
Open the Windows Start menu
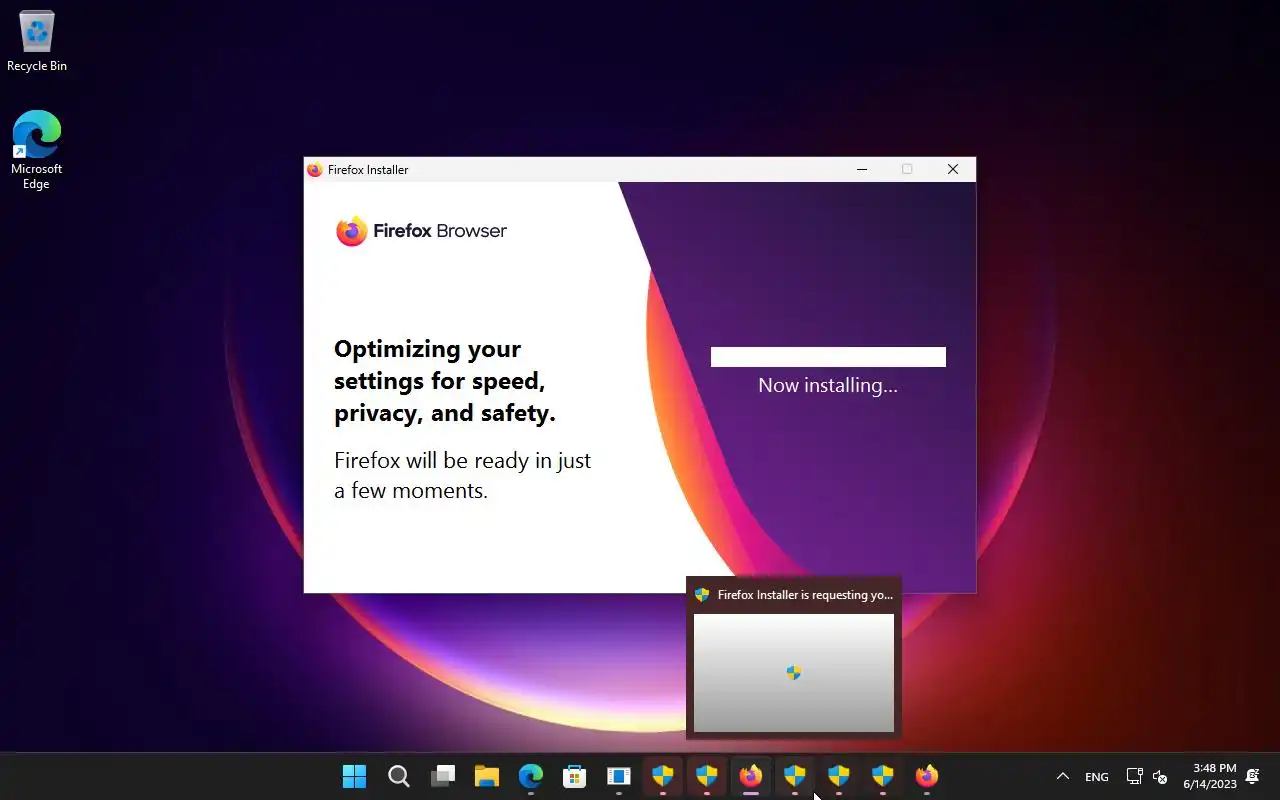coord(354,776)
